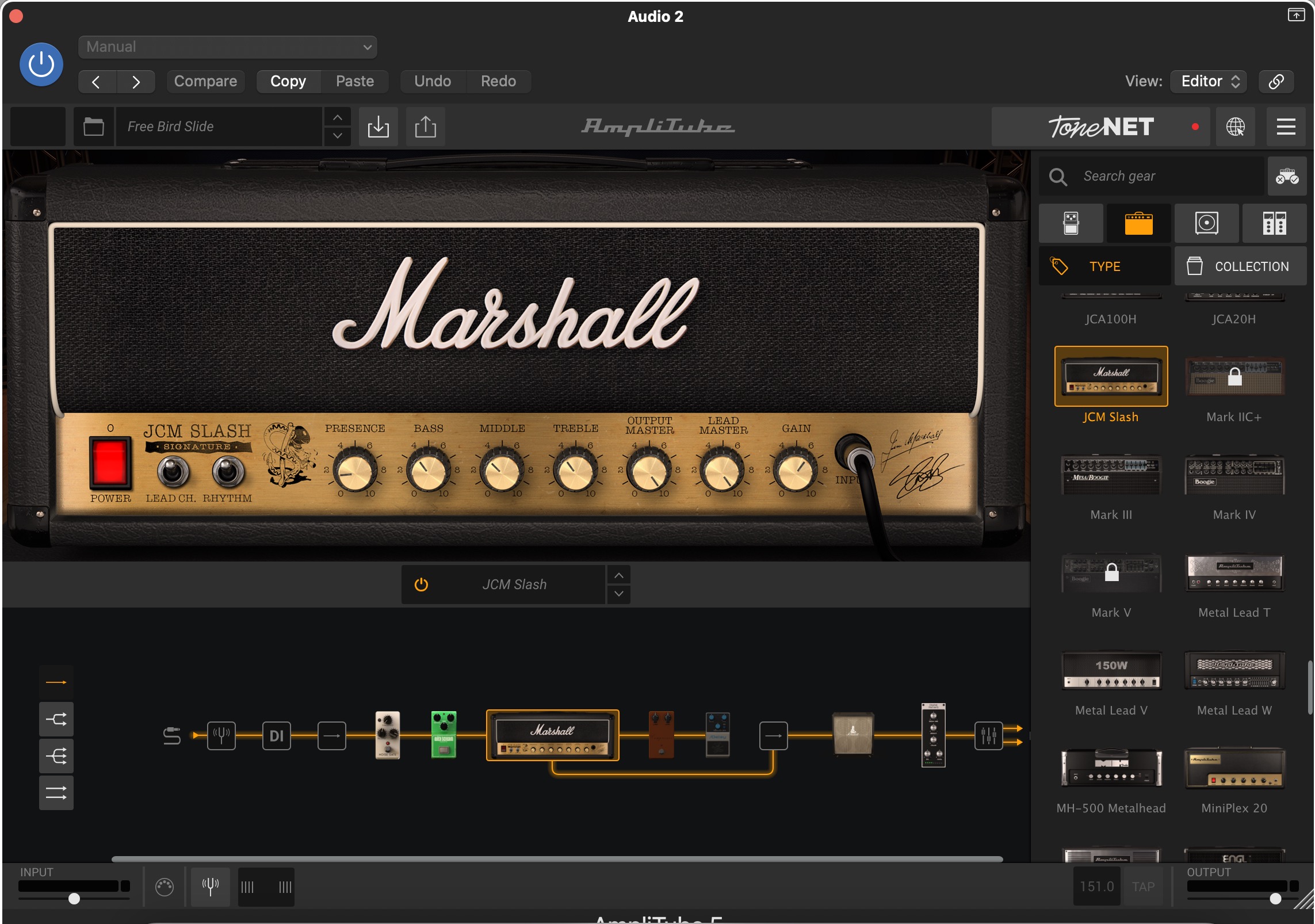Step to next amp model down chevron

pyautogui.click(x=619, y=594)
